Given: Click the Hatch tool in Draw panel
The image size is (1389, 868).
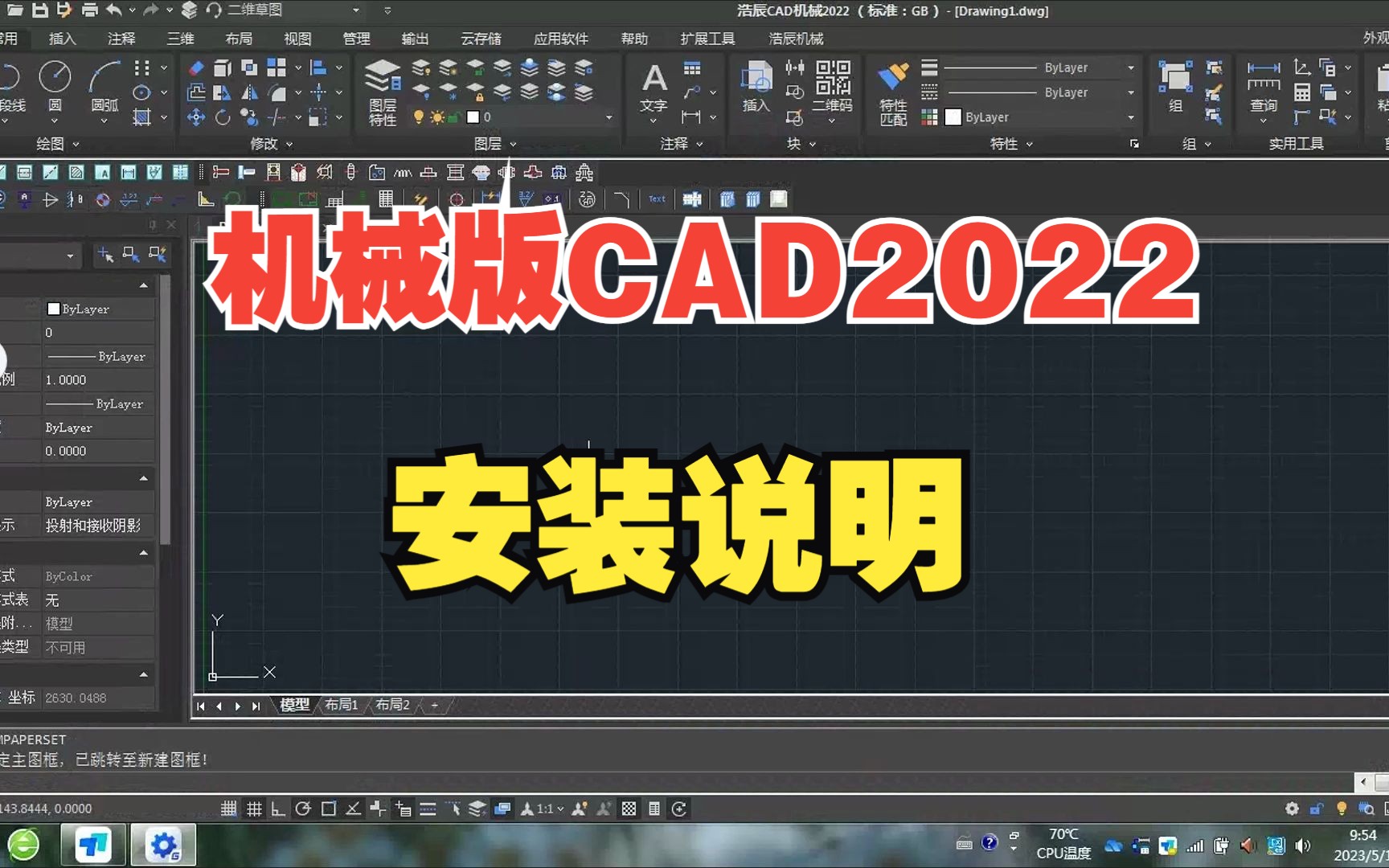Looking at the screenshot, I should [141, 117].
